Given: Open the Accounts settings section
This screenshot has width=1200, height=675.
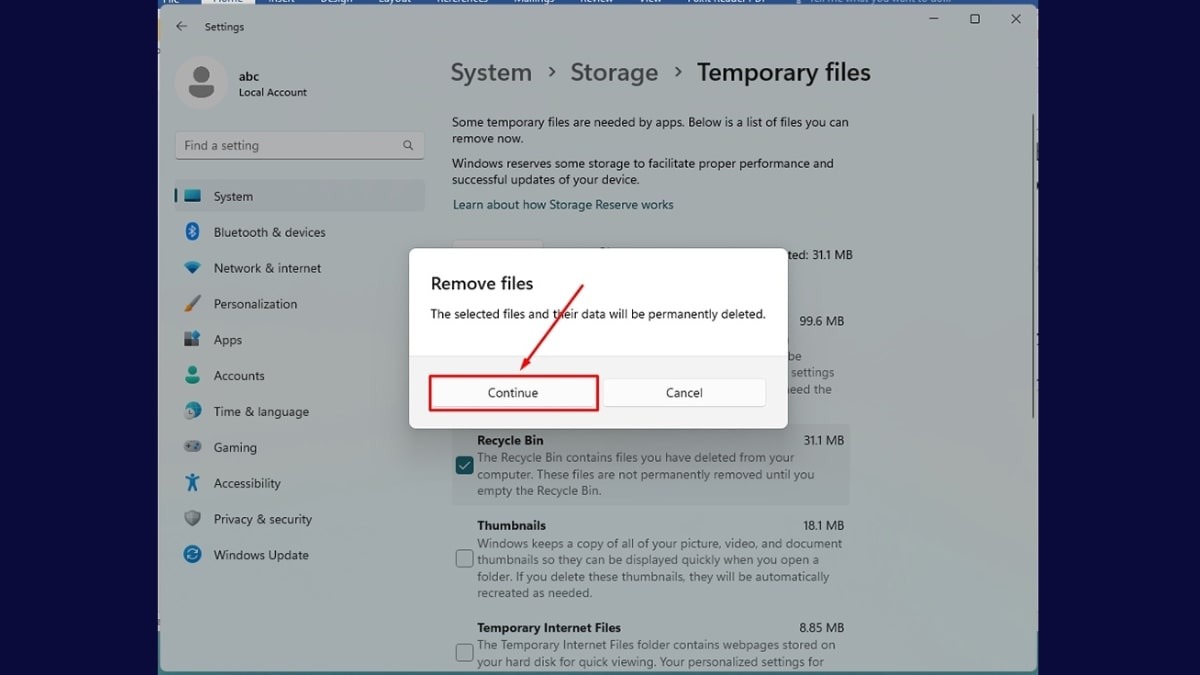Looking at the screenshot, I should tap(300, 376).
